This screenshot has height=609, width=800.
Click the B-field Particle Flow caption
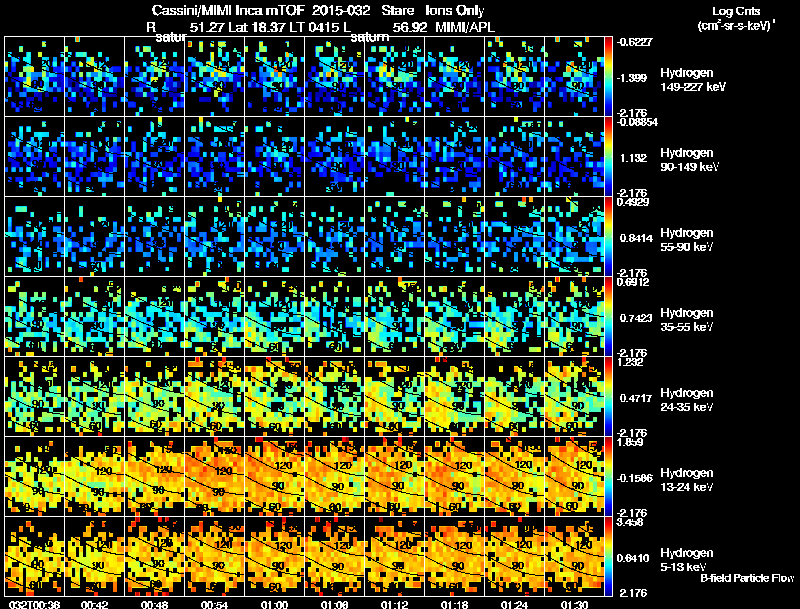pos(747,578)
